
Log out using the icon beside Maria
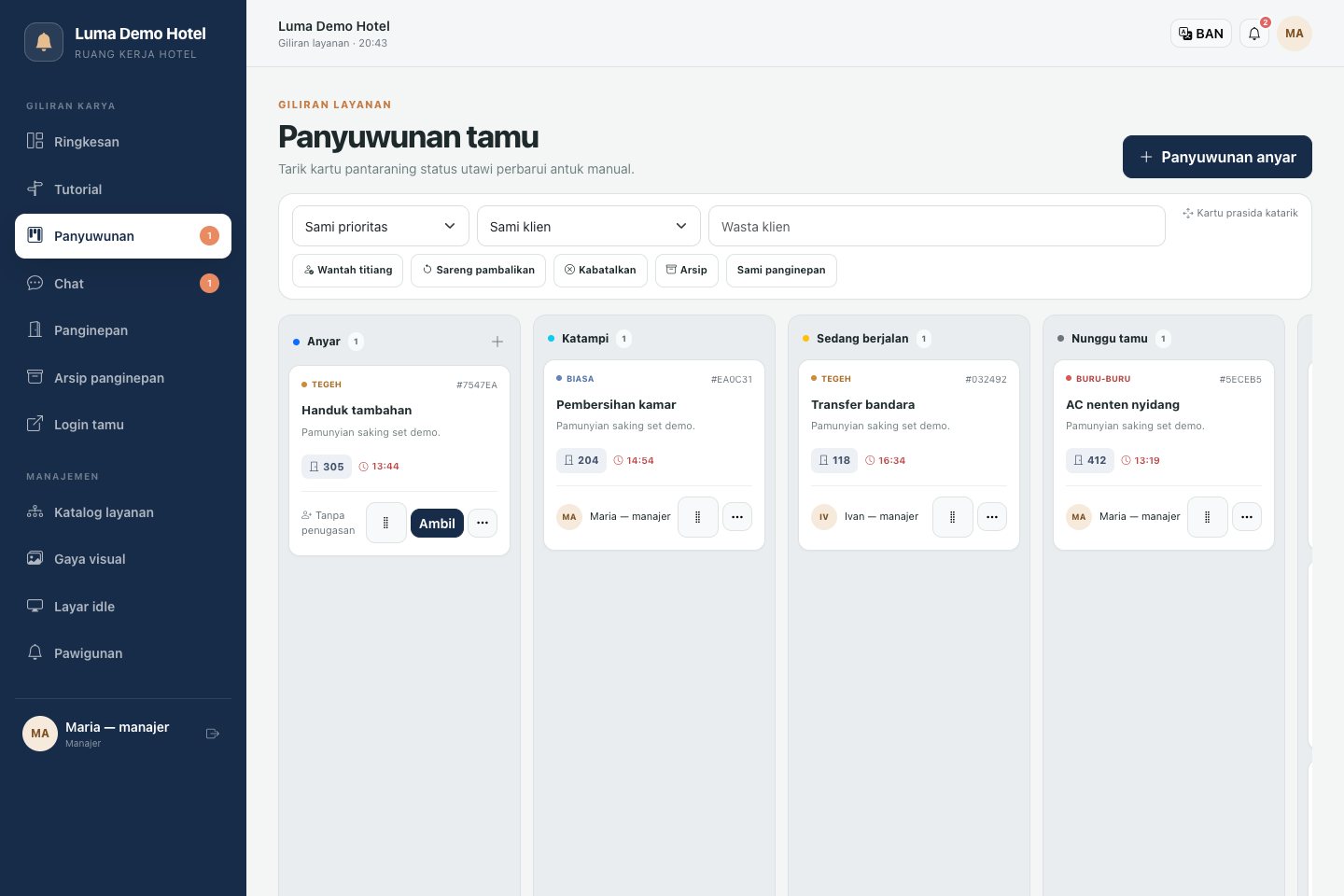point(213,734)
